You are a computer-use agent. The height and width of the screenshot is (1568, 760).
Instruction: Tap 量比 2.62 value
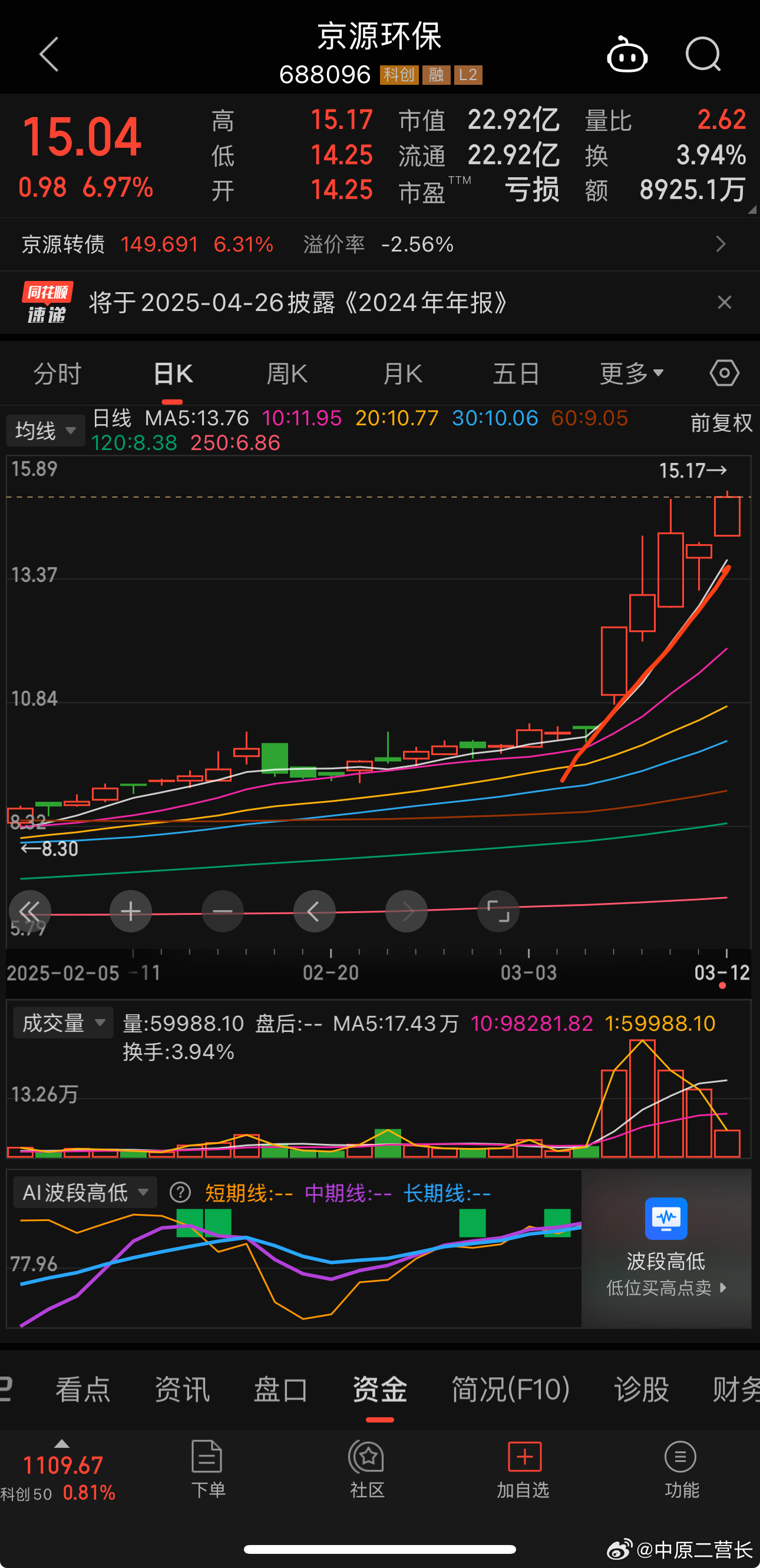[x=722, y=120]
